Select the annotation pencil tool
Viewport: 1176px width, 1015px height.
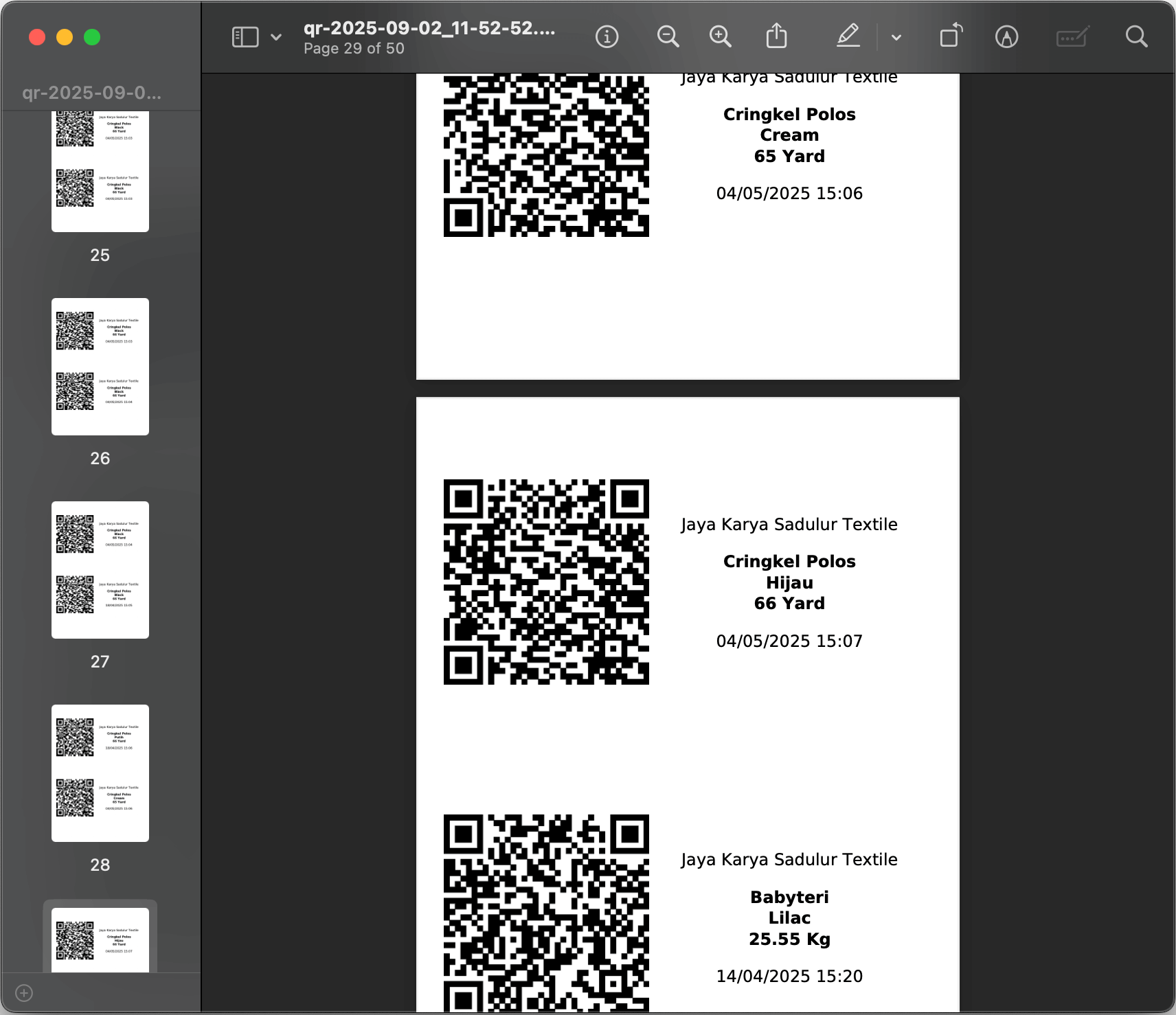(1006, 36)
